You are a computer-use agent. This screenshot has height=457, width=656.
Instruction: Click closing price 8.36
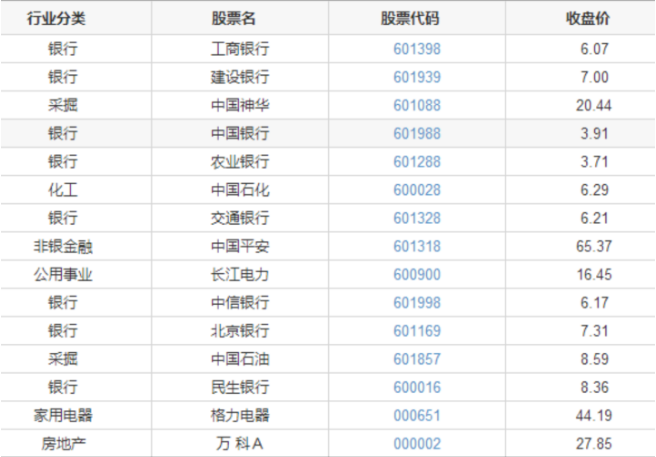click(x=594, y=387)
